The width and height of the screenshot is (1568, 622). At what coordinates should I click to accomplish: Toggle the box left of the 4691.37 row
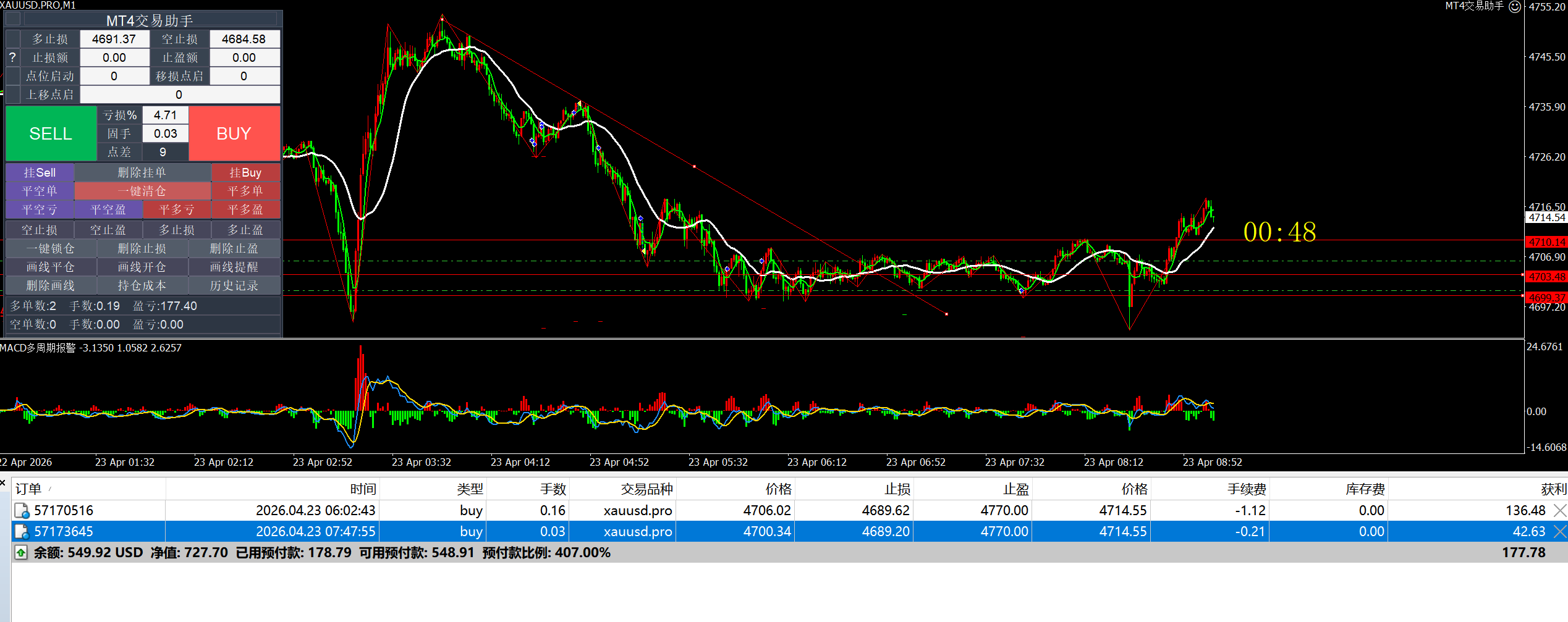pos(12,39)
